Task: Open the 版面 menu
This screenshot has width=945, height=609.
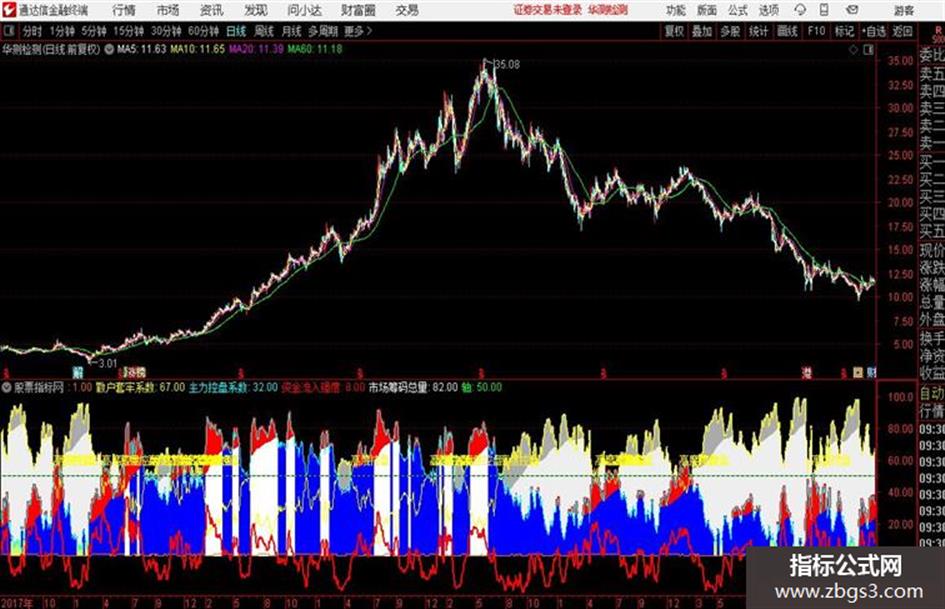Action: point(707,10)
